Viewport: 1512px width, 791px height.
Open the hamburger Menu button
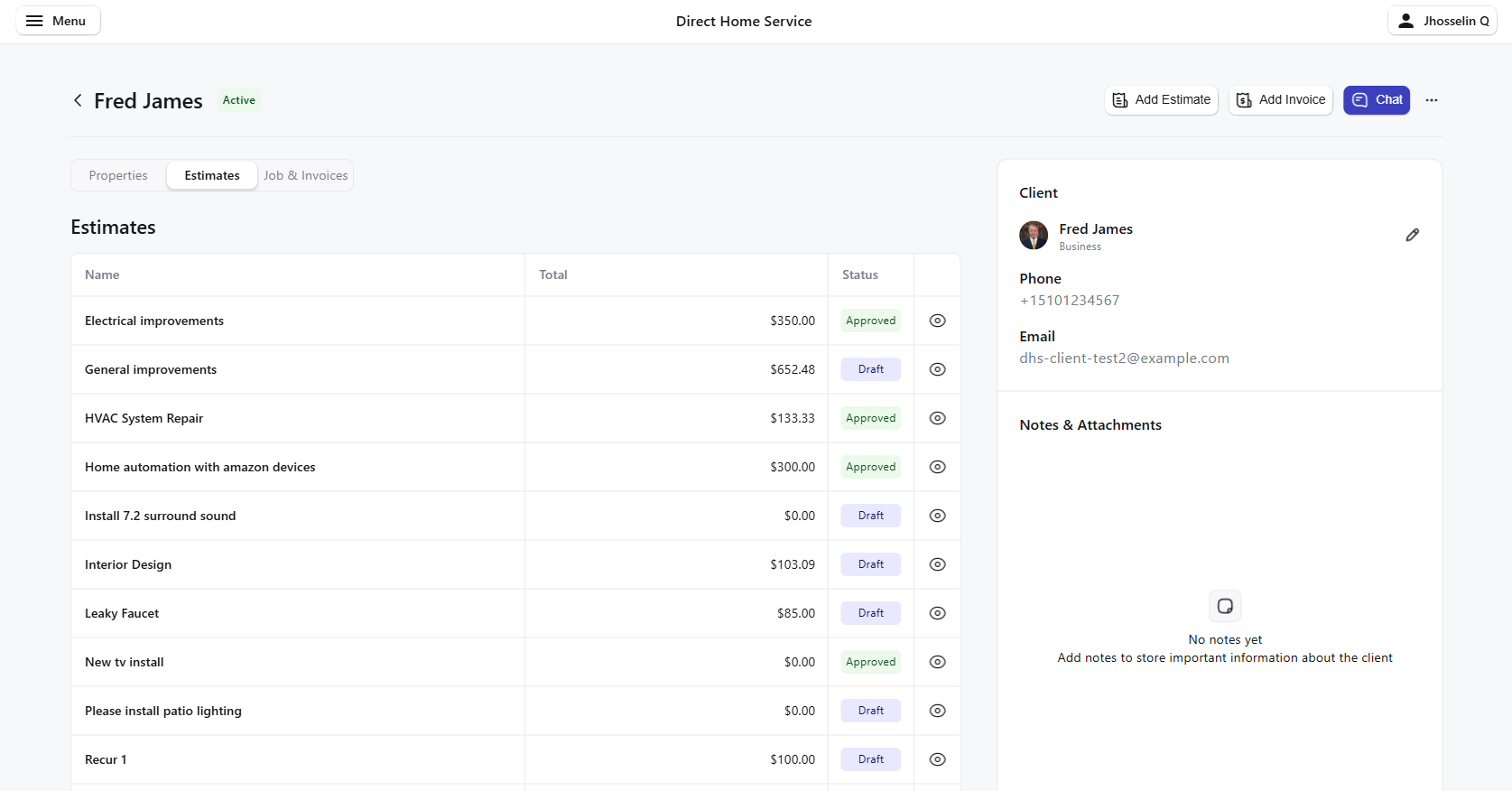pos(58,21)
